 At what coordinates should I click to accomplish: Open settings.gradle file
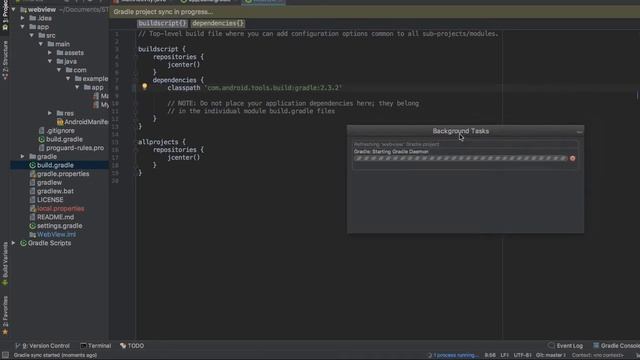[56, 226]
